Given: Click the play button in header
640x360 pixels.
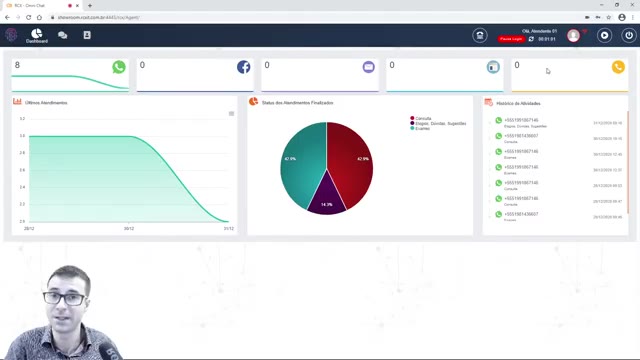Looking at the screenshot, I should [604, 36].
